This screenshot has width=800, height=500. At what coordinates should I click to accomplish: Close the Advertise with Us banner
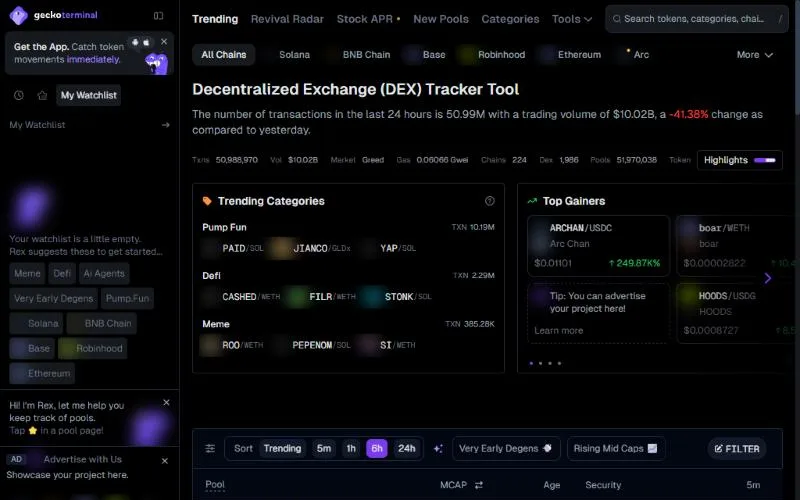165,461
